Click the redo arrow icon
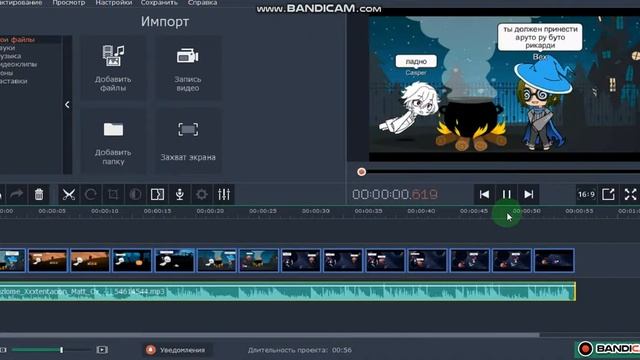 [16, 194]
